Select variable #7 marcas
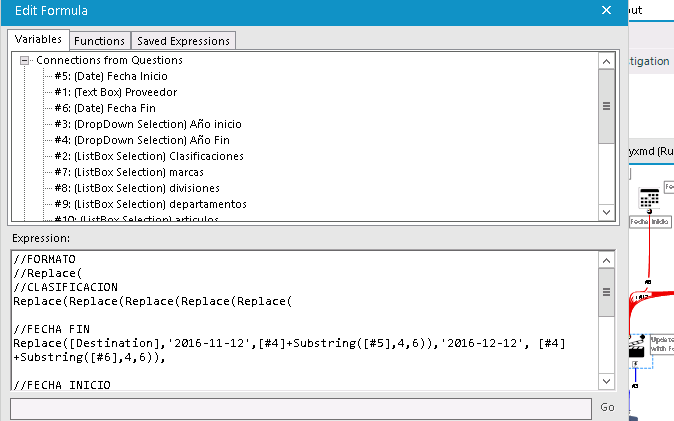This screenshot has height=421, width=674. click(x=129, y=172)
